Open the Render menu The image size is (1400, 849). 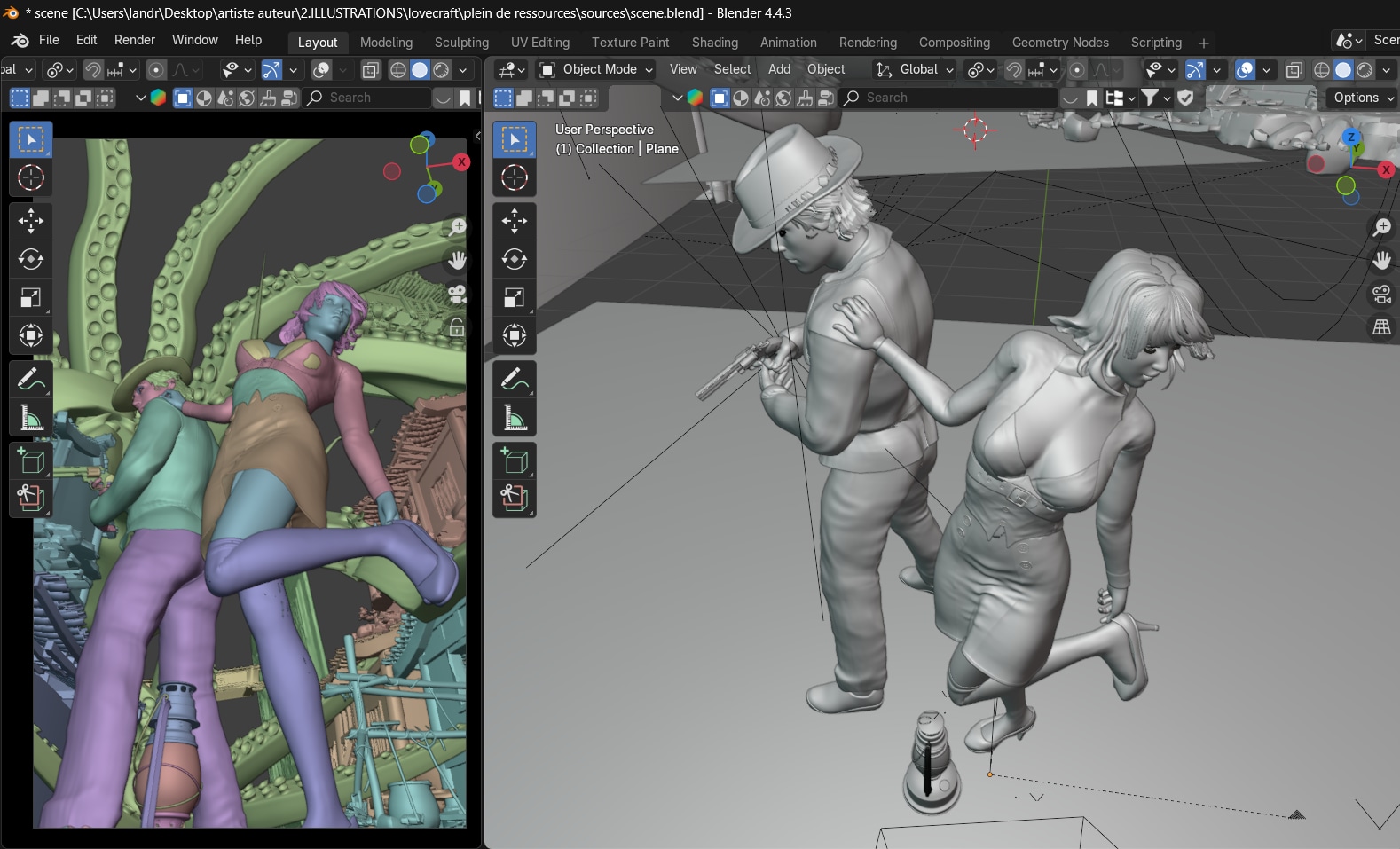(135, 40)
